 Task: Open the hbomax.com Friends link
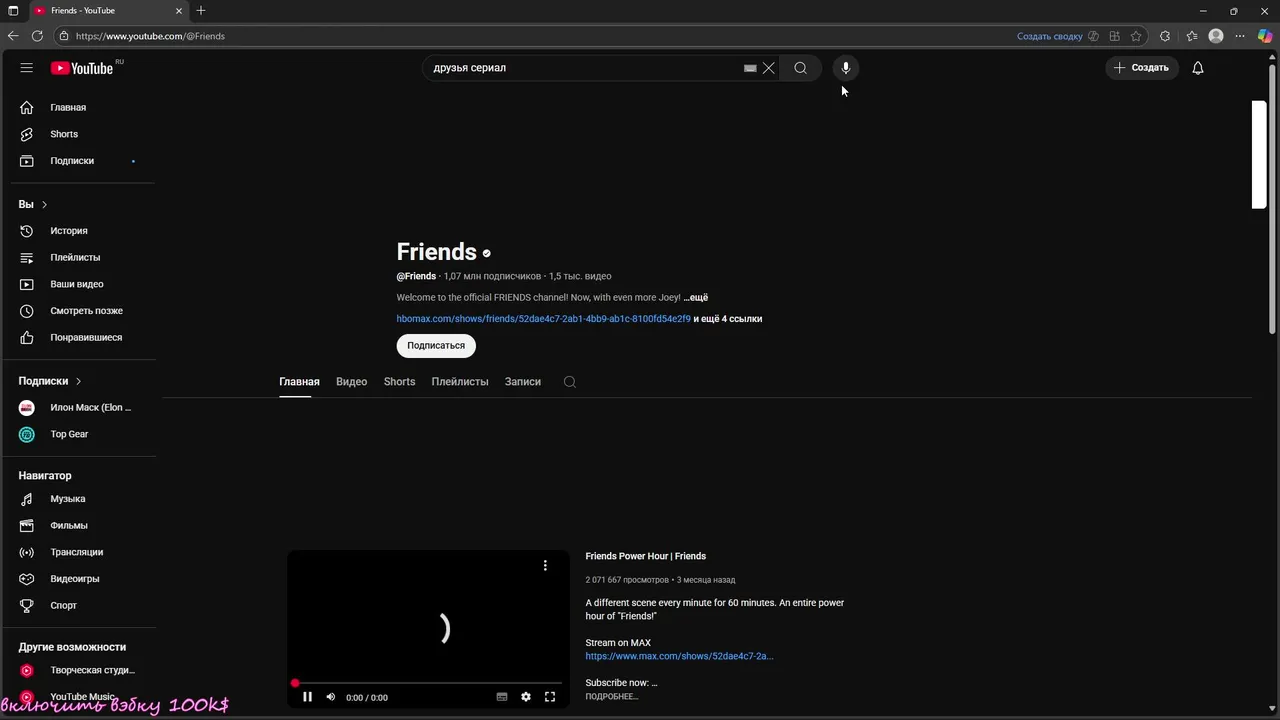click(543, 319)
